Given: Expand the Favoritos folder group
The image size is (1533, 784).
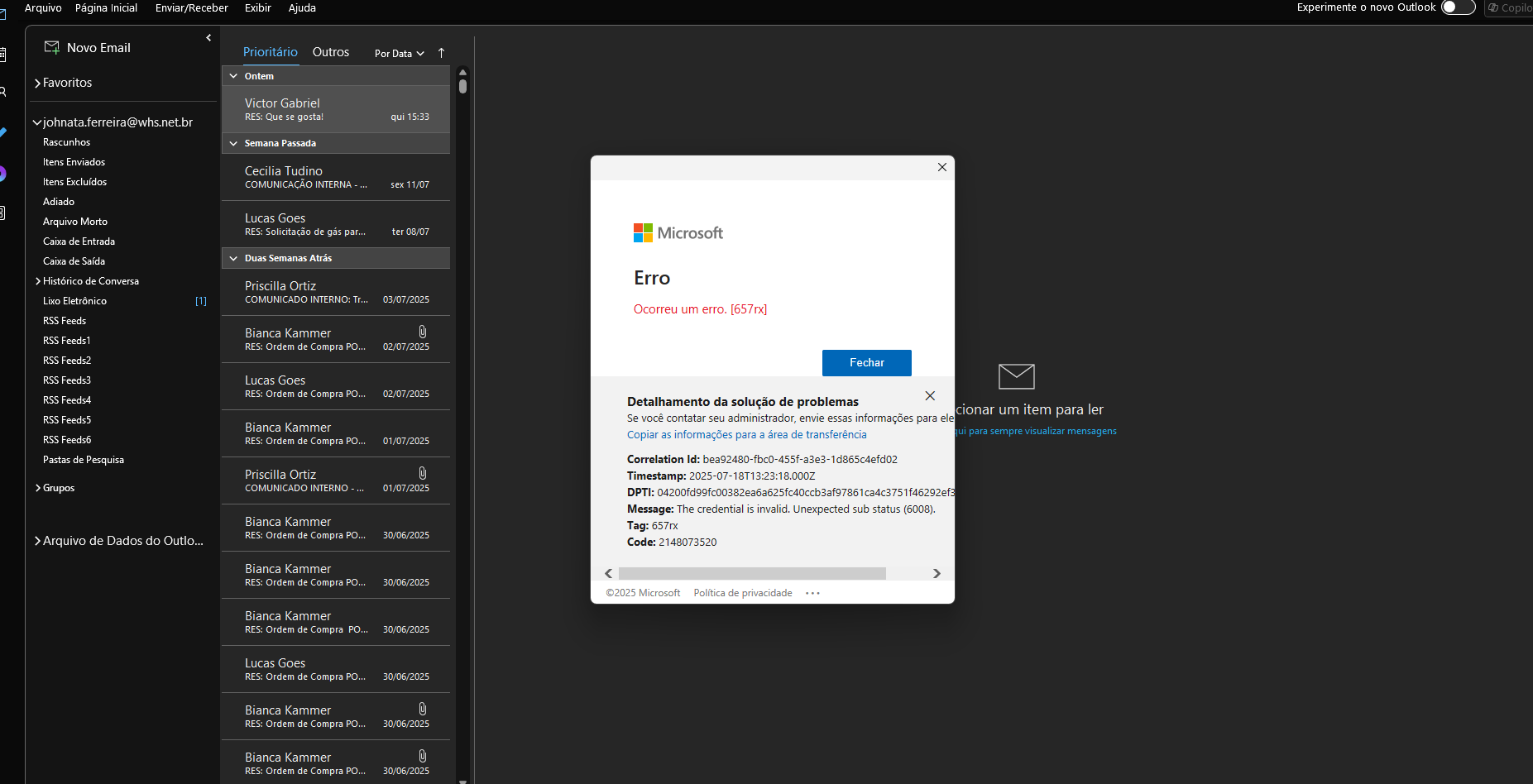Looking at the screenshot, I should click(38, 83).
